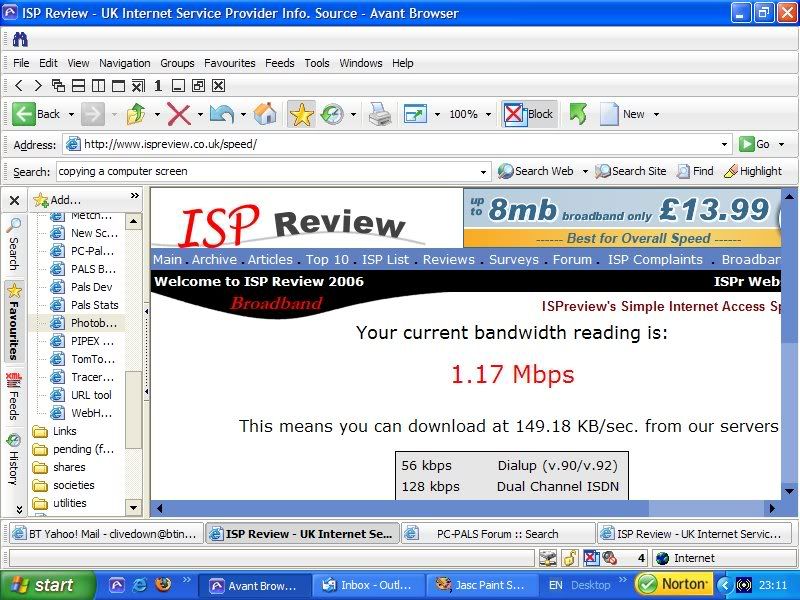Switch sidebar to the Search panel
This screenshot has height=600, width=800.
coord(14,244)
